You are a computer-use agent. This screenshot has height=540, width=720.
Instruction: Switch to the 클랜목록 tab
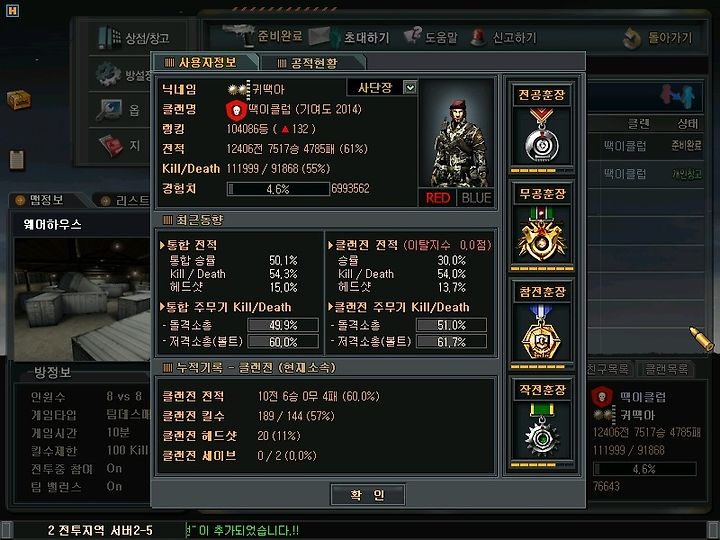point(665,369)
